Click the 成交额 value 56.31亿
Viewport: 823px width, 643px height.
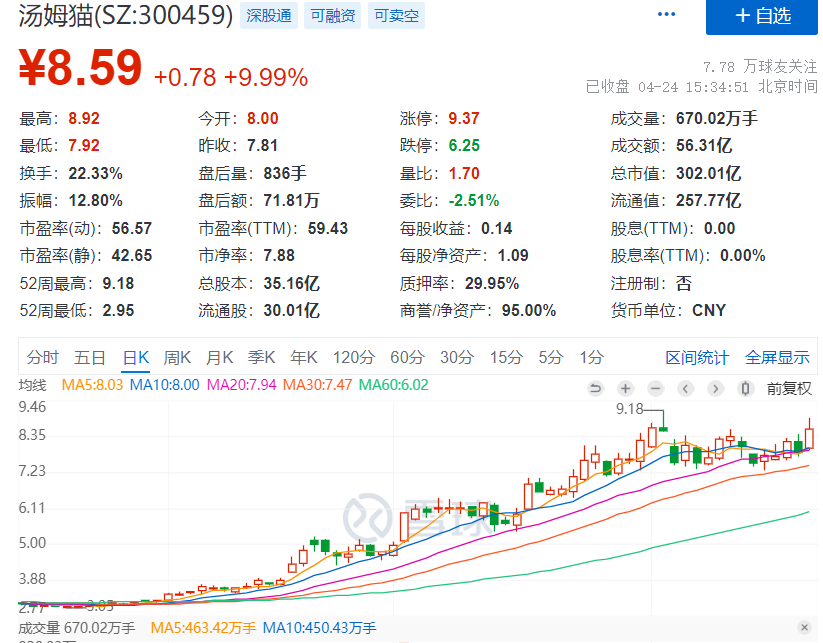pyautogui.click(x=704, y=145)
